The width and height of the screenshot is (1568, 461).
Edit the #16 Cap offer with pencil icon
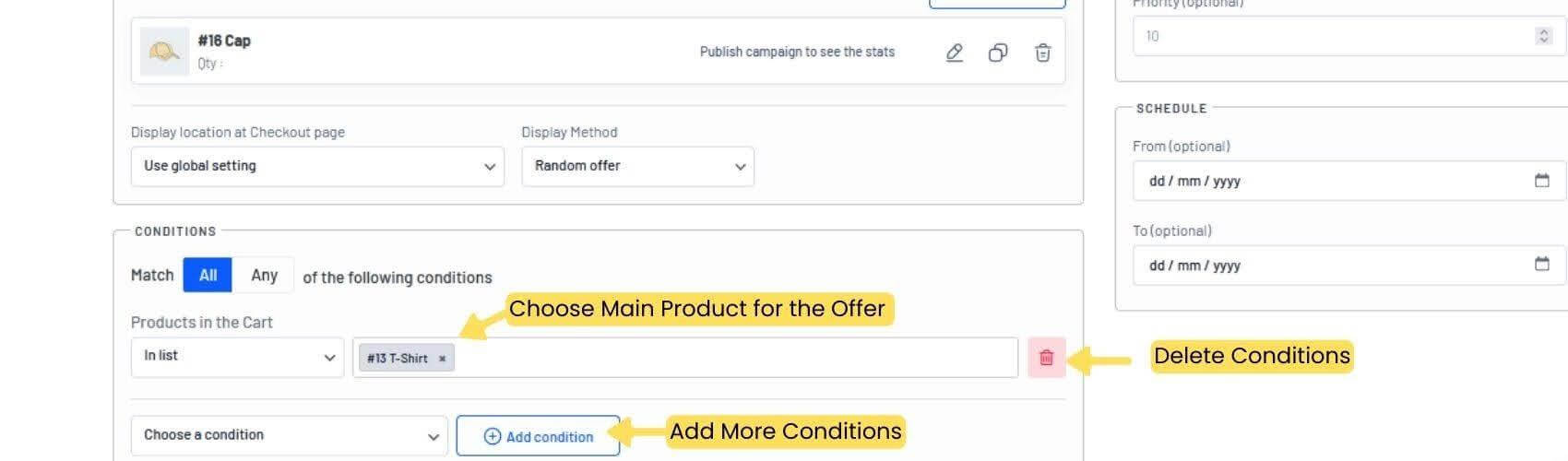tap(955, 53)
